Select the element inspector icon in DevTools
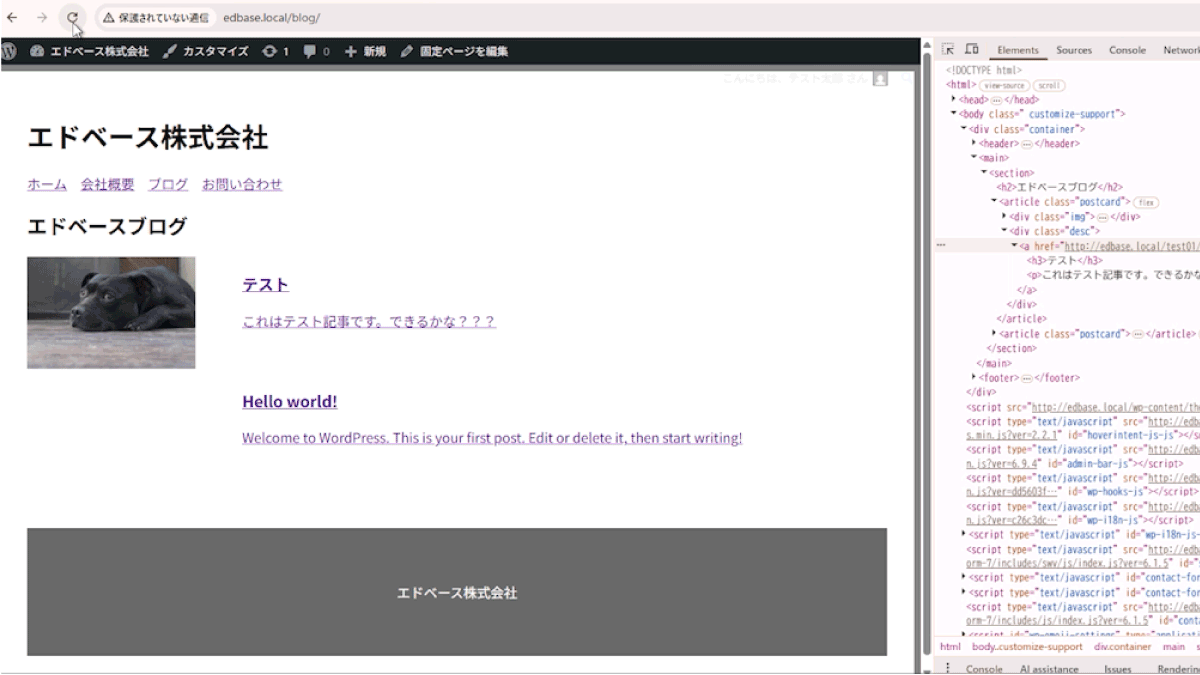The height and width of the screenshot is (675, 1200). tap(945, 48)
